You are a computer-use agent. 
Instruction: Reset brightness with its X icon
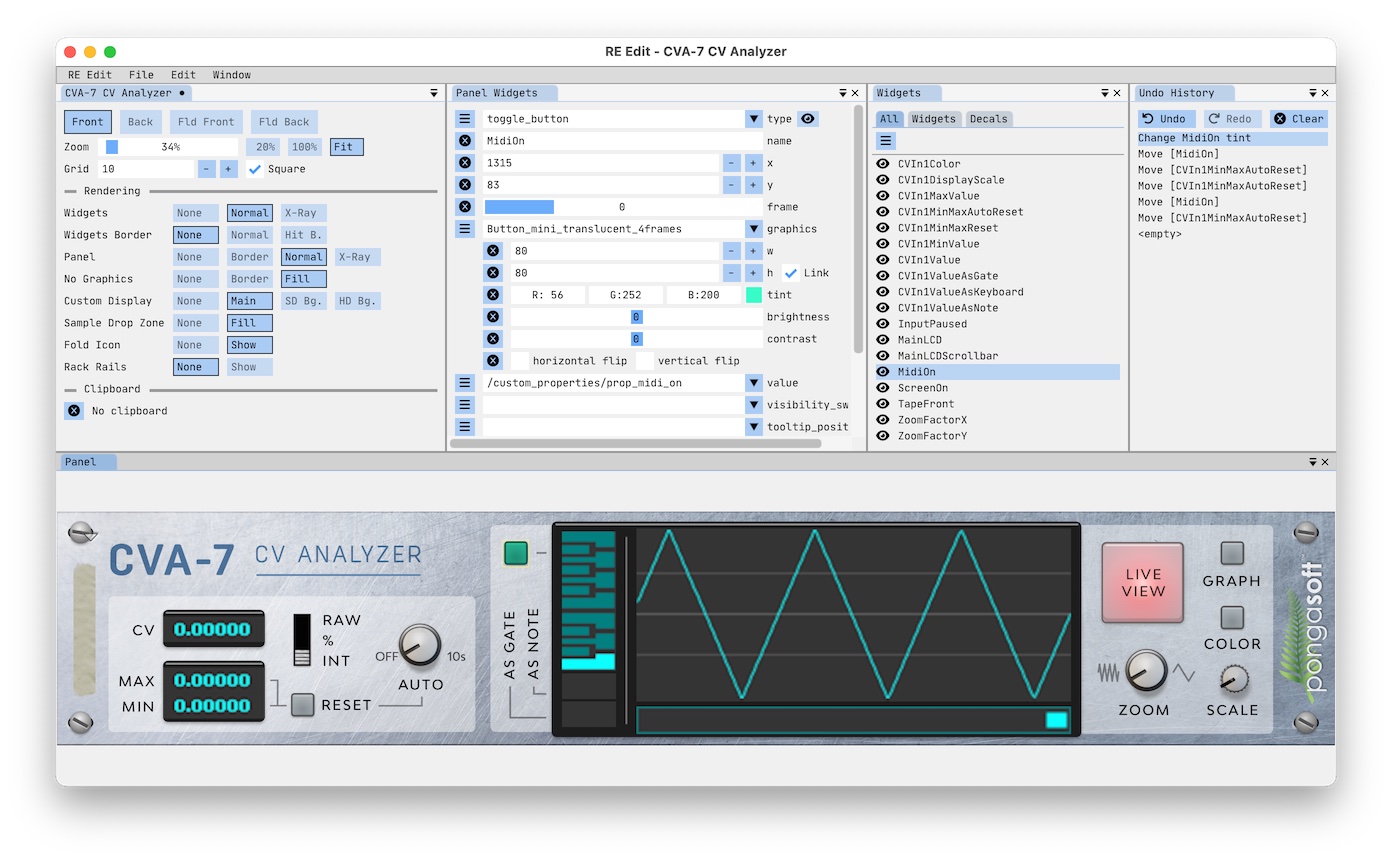(493, 317)
